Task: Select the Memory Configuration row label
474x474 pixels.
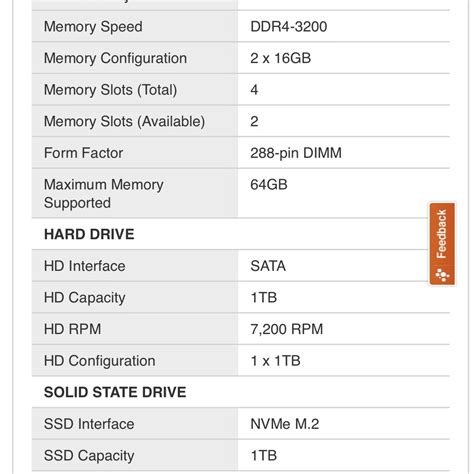Action: (x=115, y=58)
